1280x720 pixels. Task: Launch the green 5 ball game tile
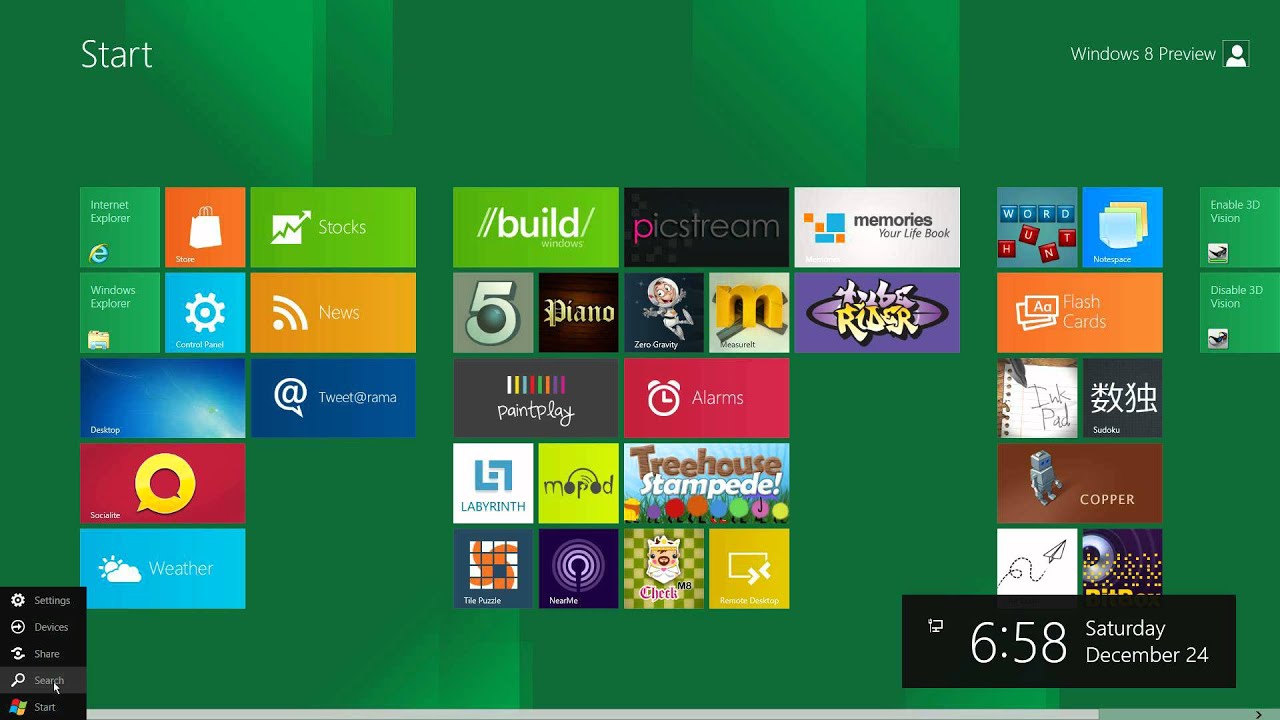pyautogui.click(x=493, y=312)
